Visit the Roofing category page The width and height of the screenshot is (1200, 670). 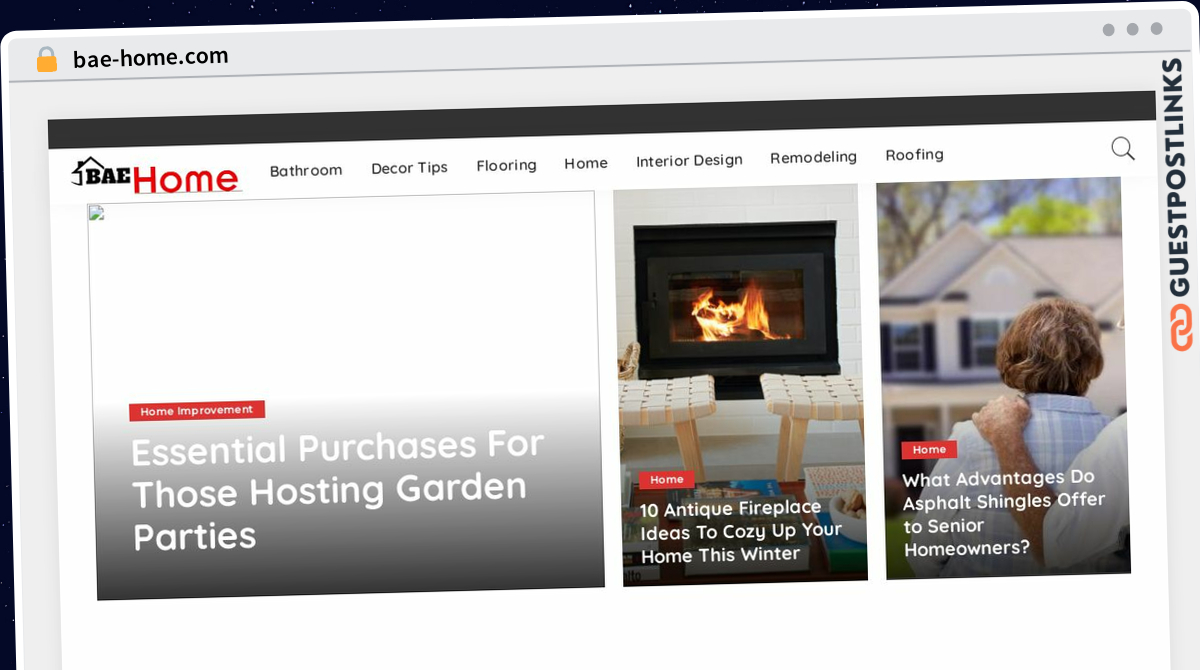[x=914, y=155]
